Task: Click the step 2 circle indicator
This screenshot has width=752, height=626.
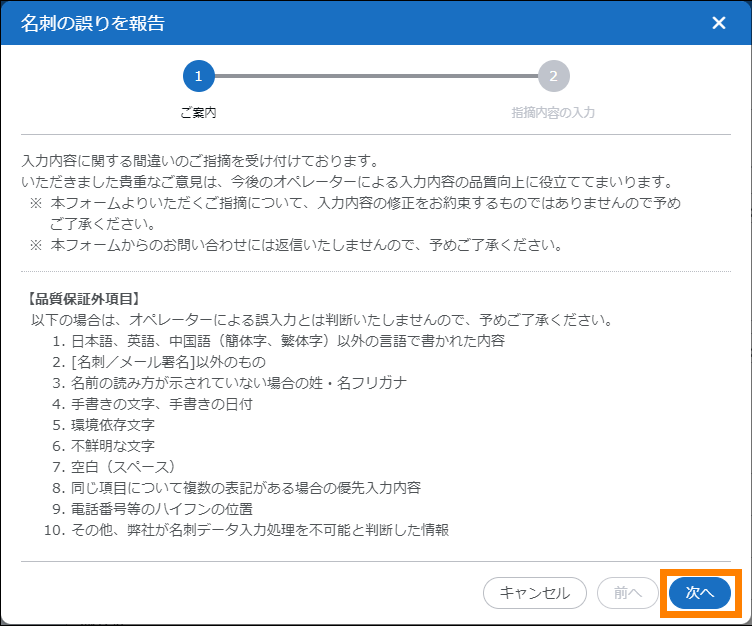Action: tap(553, 76)
